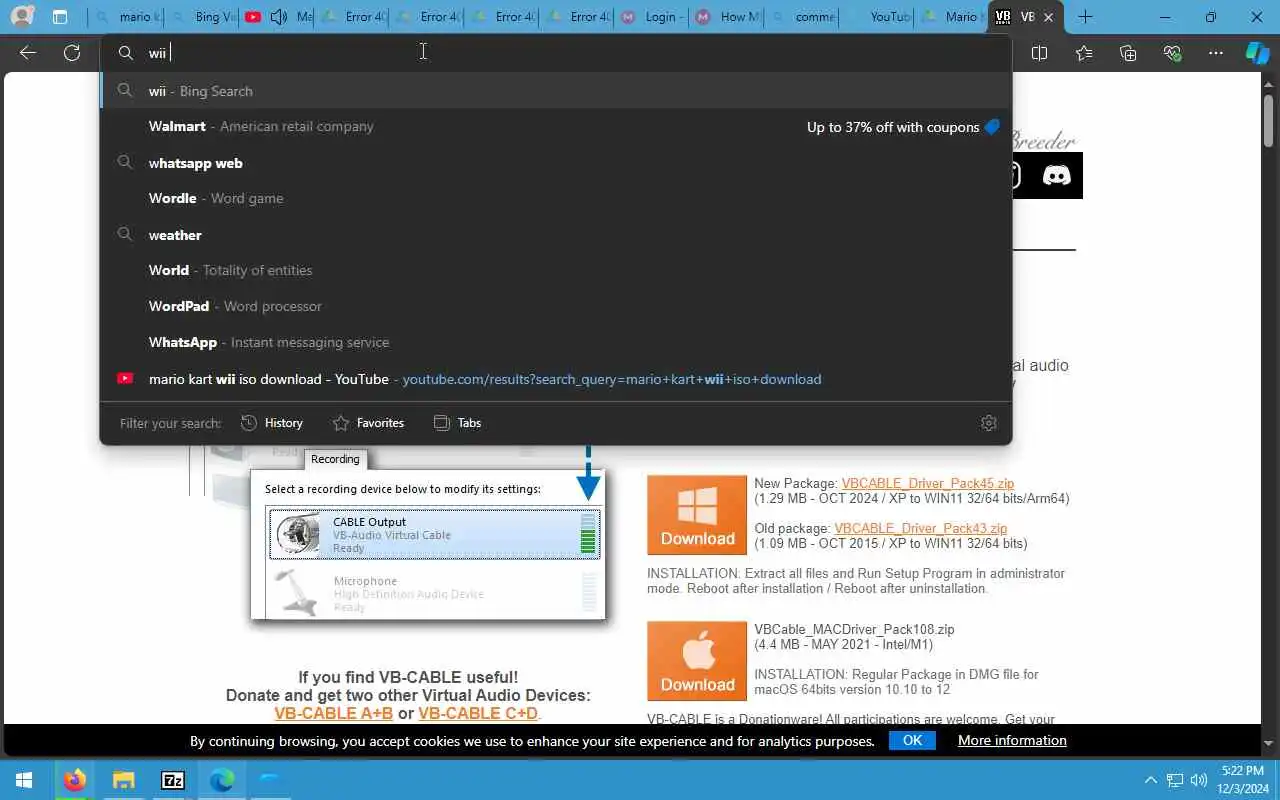Open mario kart wii iso YouTube suggestion

point(556,379)
